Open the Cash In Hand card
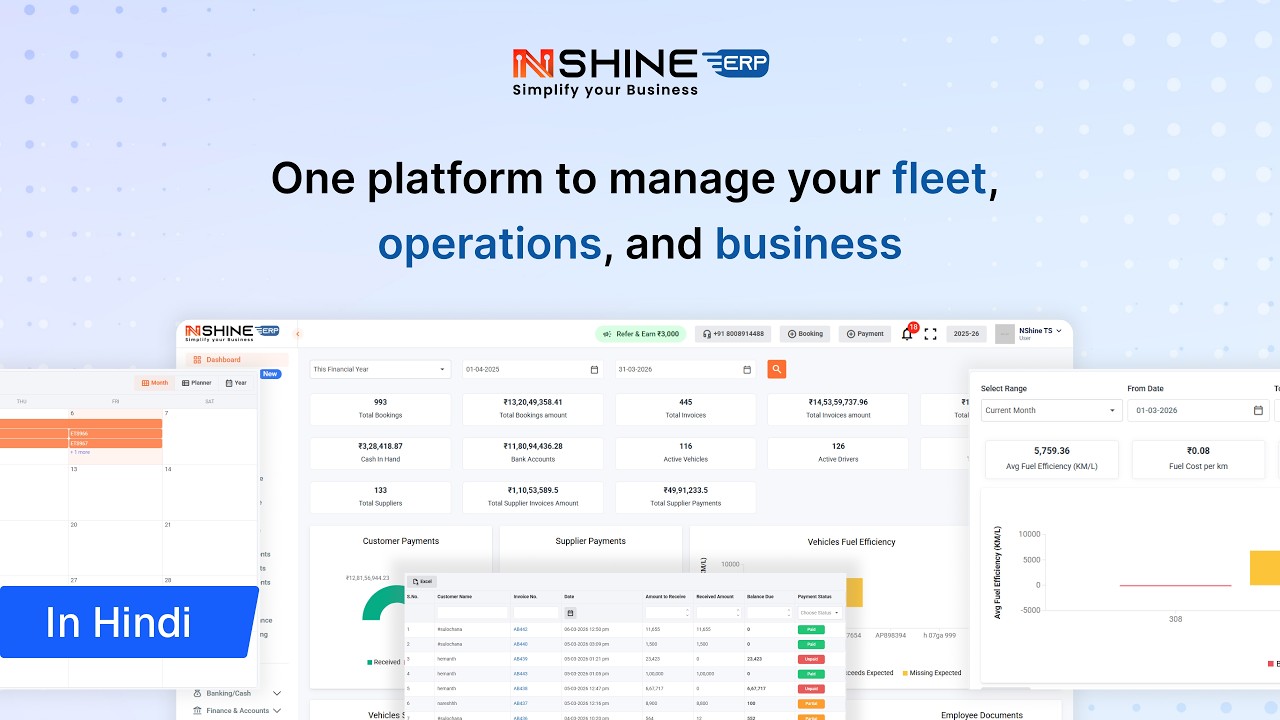Screen dimensions: 1280x720 click(380, 453)
